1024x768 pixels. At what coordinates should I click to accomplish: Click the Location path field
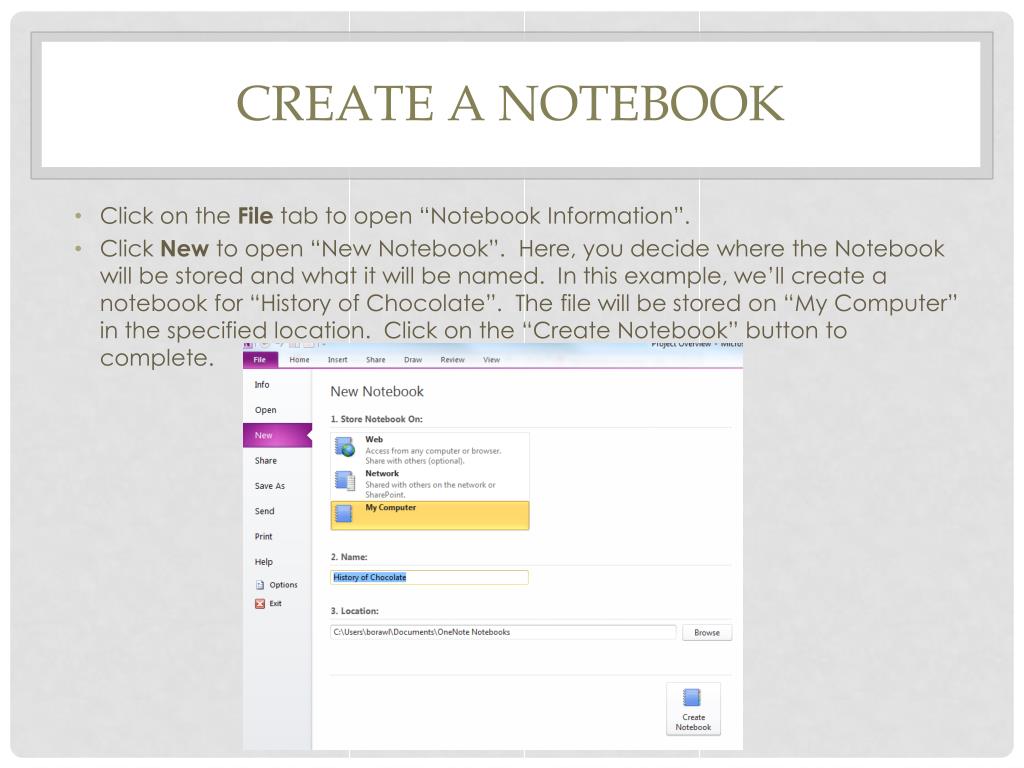(503, 632)
